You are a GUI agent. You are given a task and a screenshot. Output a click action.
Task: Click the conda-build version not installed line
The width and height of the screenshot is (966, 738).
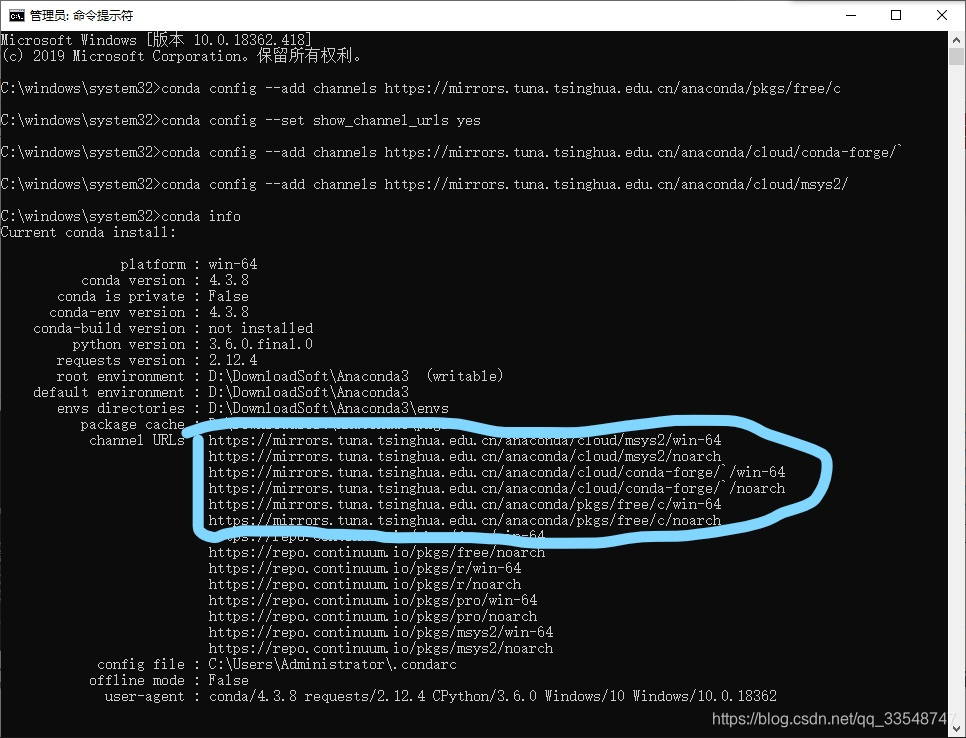(x=173, y=328)
